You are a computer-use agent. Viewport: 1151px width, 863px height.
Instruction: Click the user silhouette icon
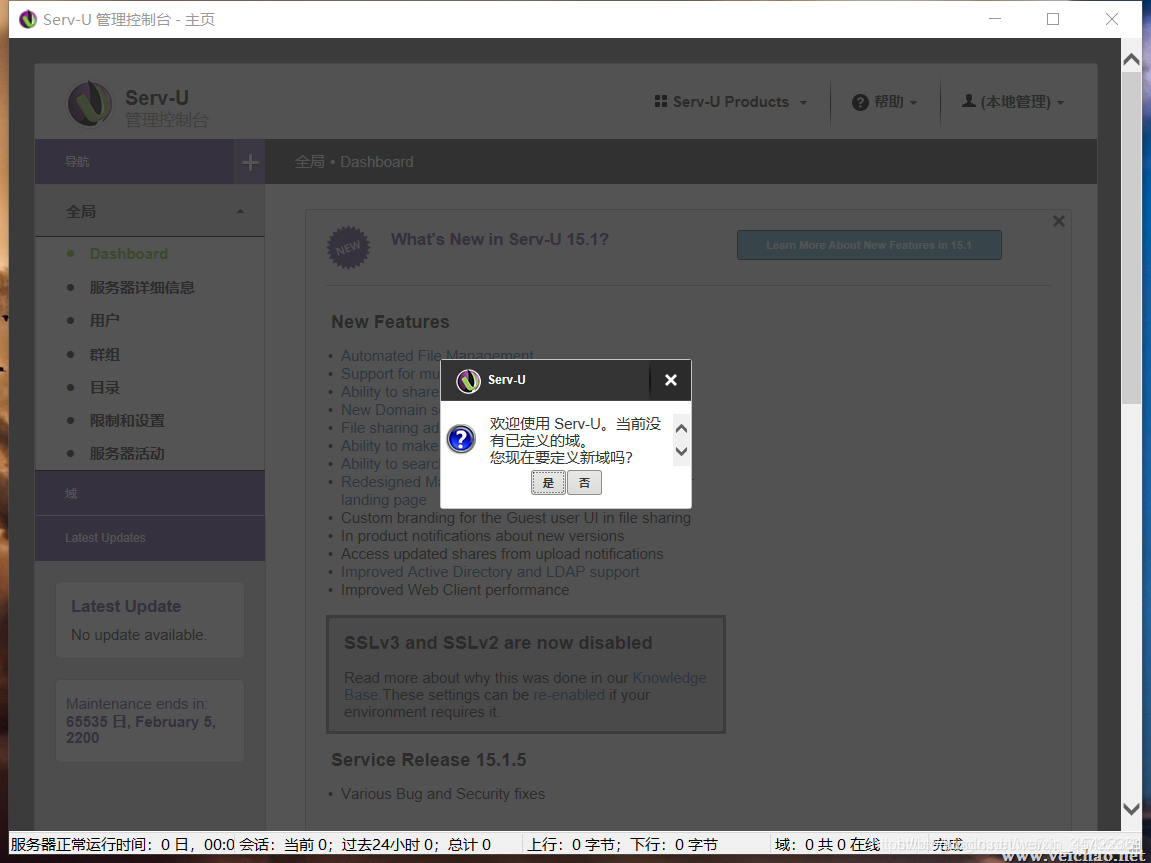pos(968,101)
